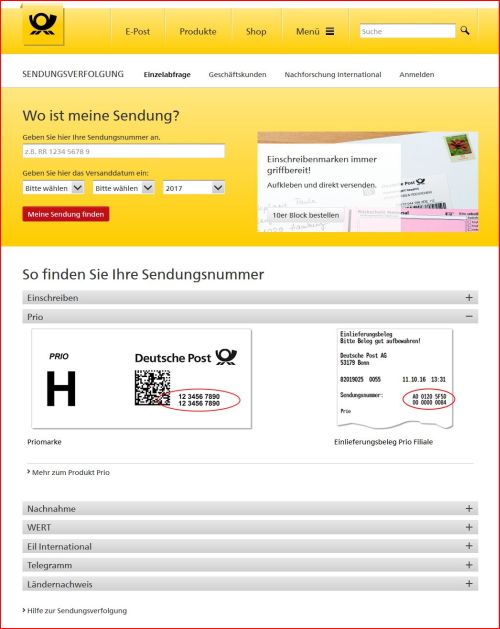The width and height of the screenshot is (500, 629).
Task: Click the Priomarke sample image
Action: click(x=142, y=378)
